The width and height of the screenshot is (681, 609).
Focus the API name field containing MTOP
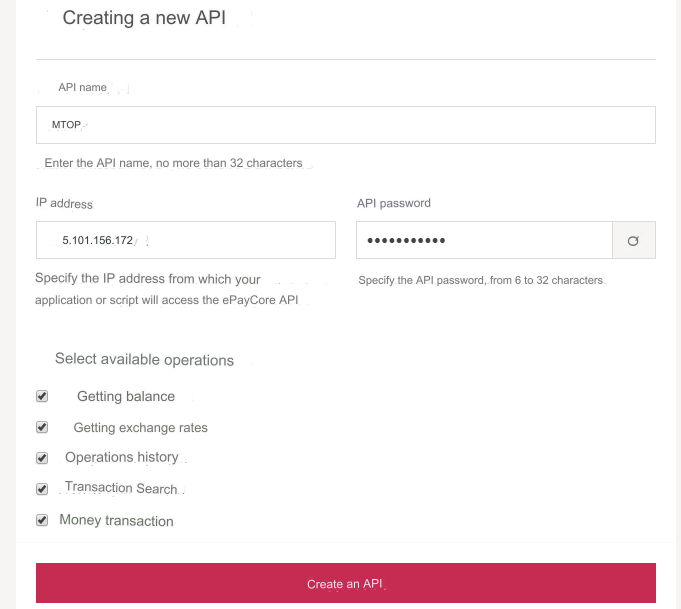click(345, 125)
